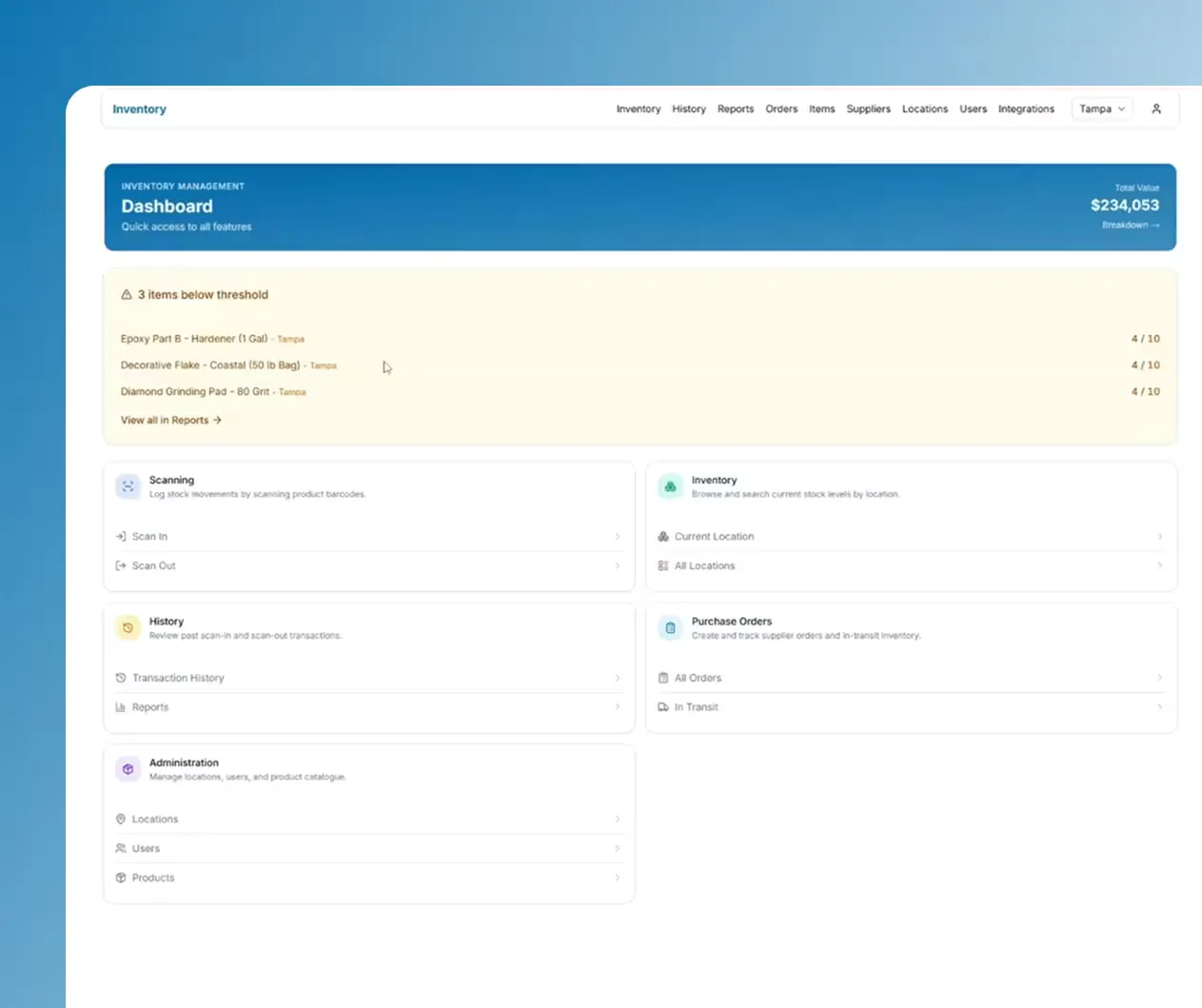This screenshot has height=1008, width=1202.
Task: Open the Orders navigation item
Action: (781, 109)
